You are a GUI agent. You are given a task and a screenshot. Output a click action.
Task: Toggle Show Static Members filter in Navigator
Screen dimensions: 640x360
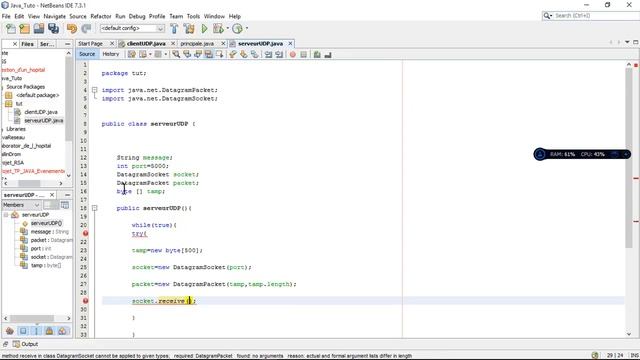pyautogui.click(x=36, y=331)
